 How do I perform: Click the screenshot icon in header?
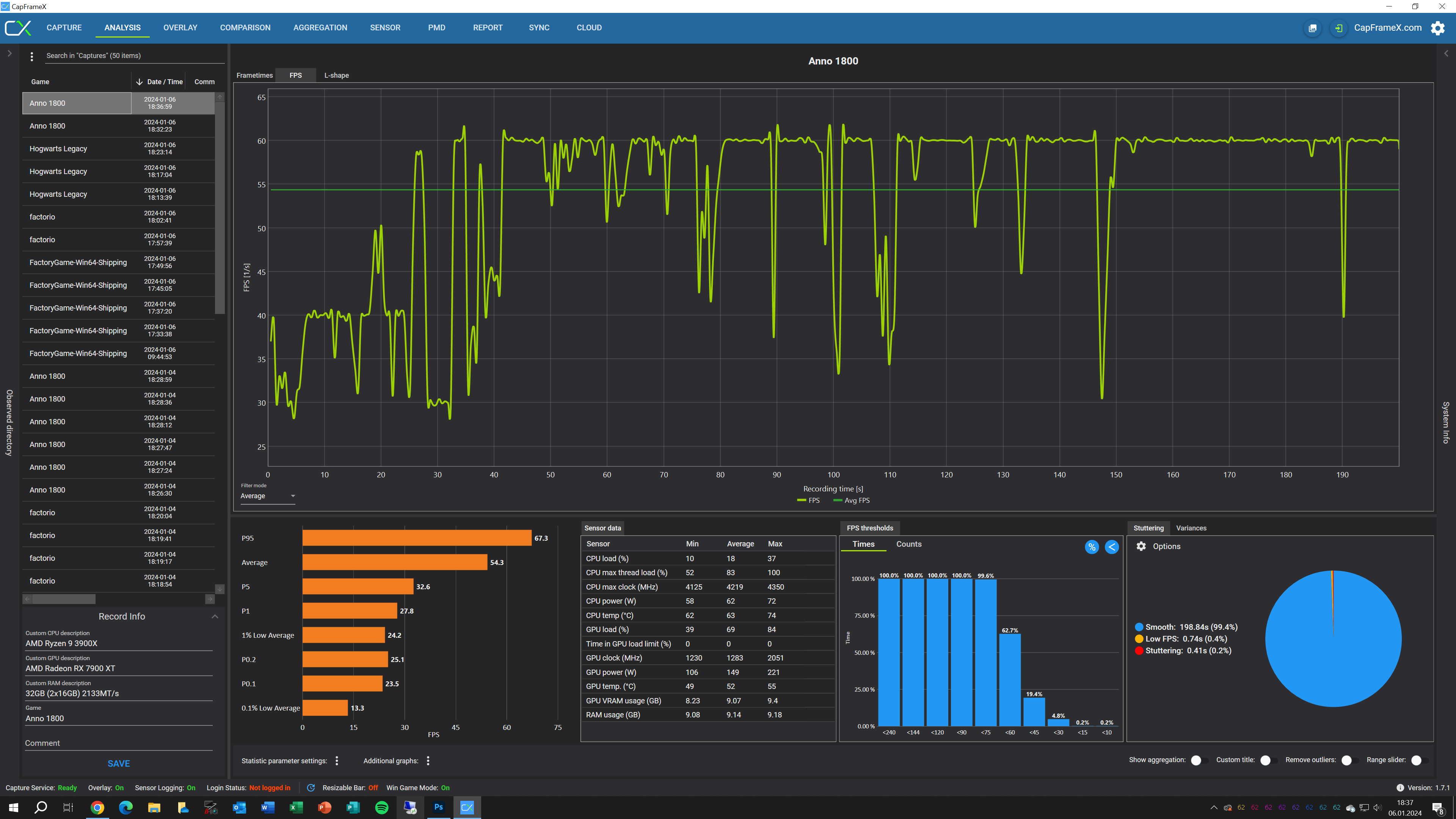1312,28
